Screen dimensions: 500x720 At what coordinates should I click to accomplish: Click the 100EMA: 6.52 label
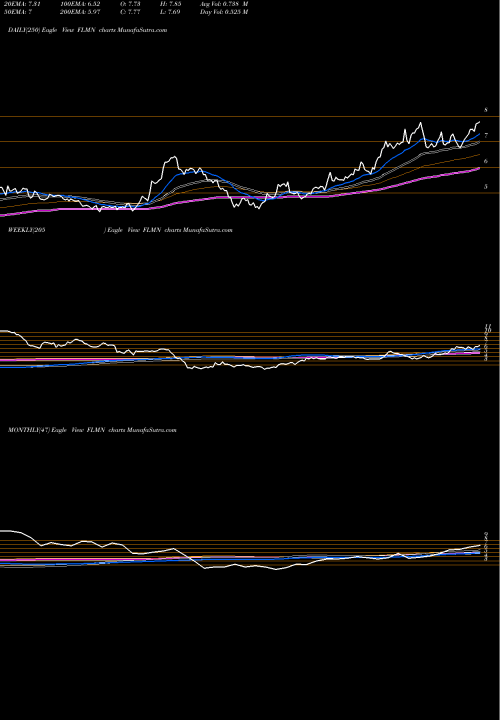pyautogui.click(x=80, y=4)
